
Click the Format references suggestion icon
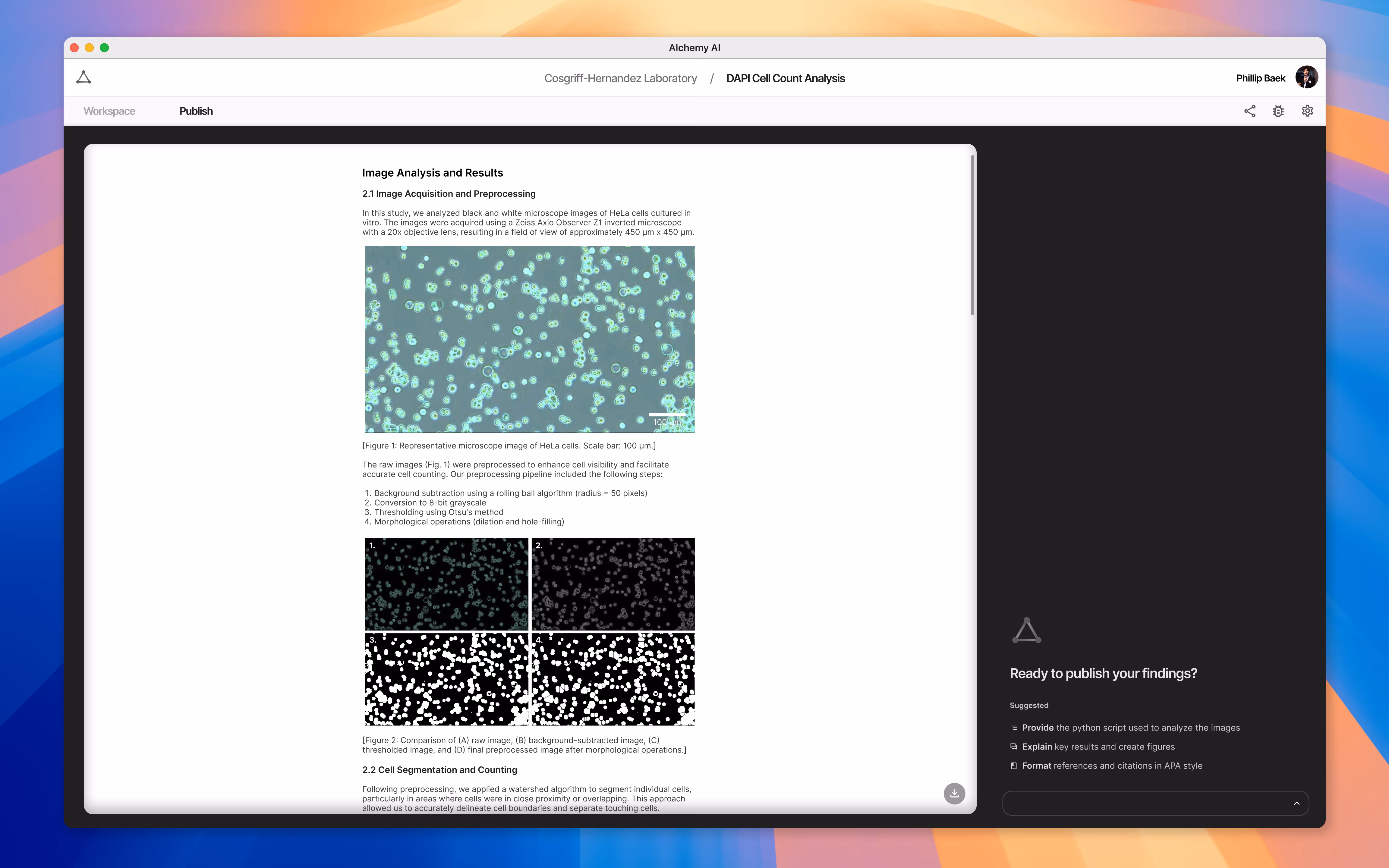click(1014, 766)
